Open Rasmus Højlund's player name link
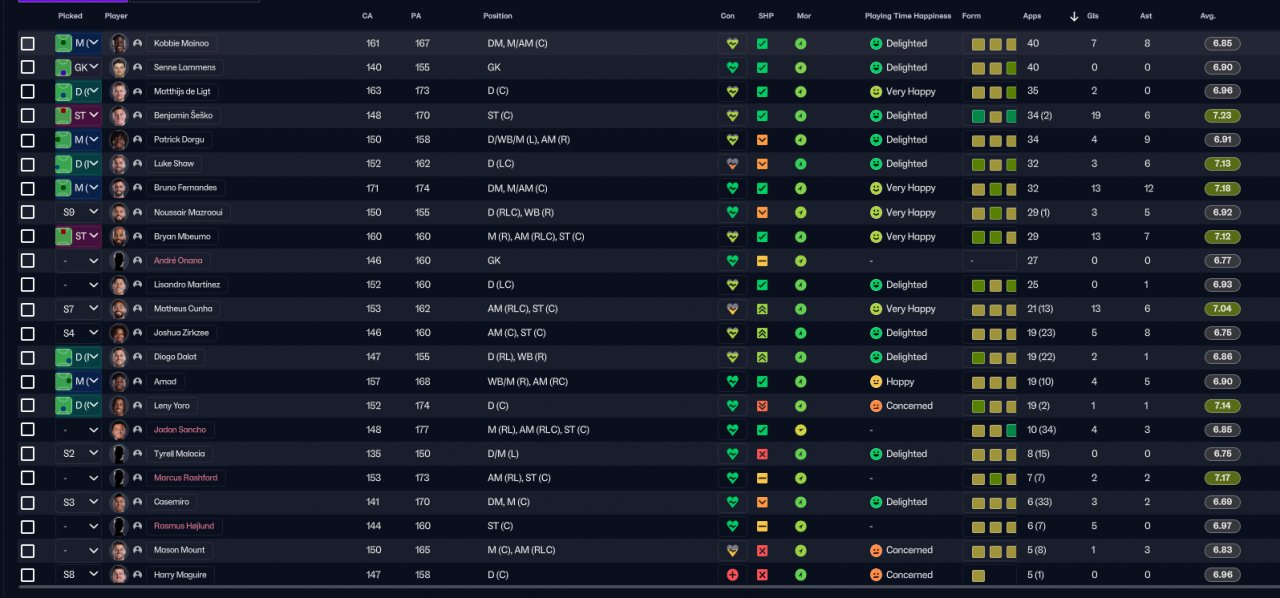This screenshot has height=598, width=1280. coord(184,526)
